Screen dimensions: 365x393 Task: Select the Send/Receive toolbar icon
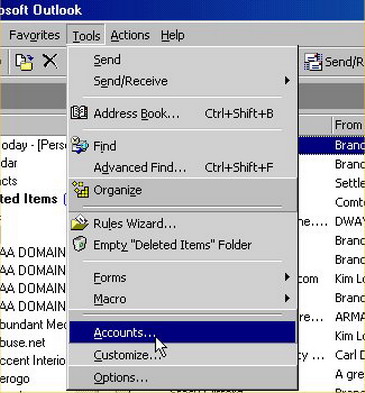click(313, 62)
